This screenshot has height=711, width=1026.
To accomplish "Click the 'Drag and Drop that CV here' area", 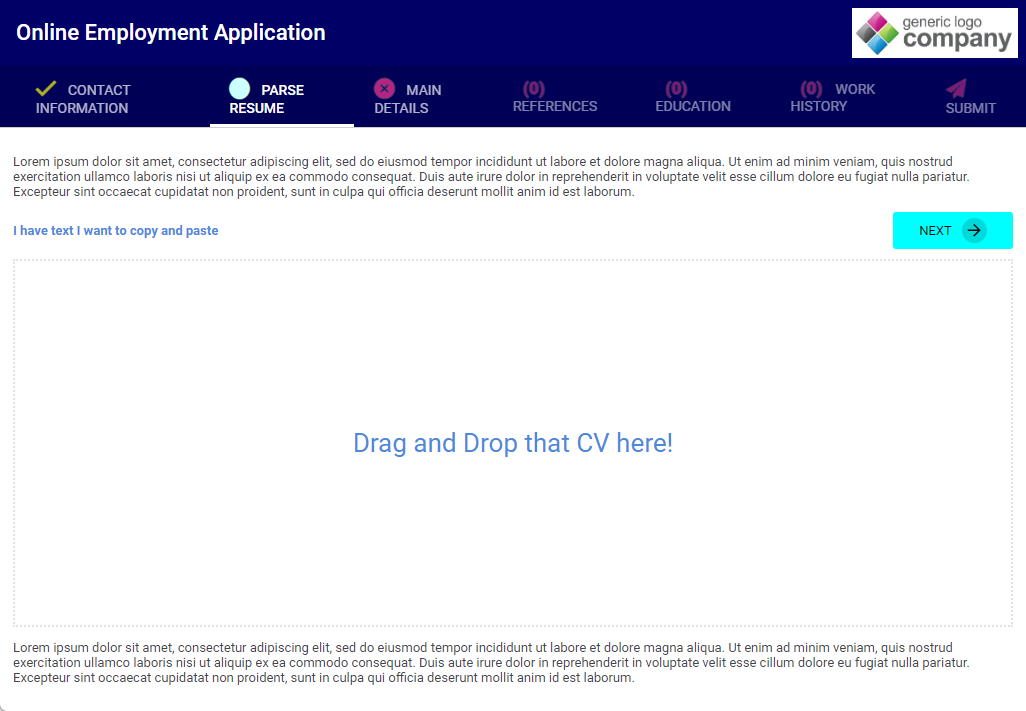I will pyautogui.click(x=513, y=443).
